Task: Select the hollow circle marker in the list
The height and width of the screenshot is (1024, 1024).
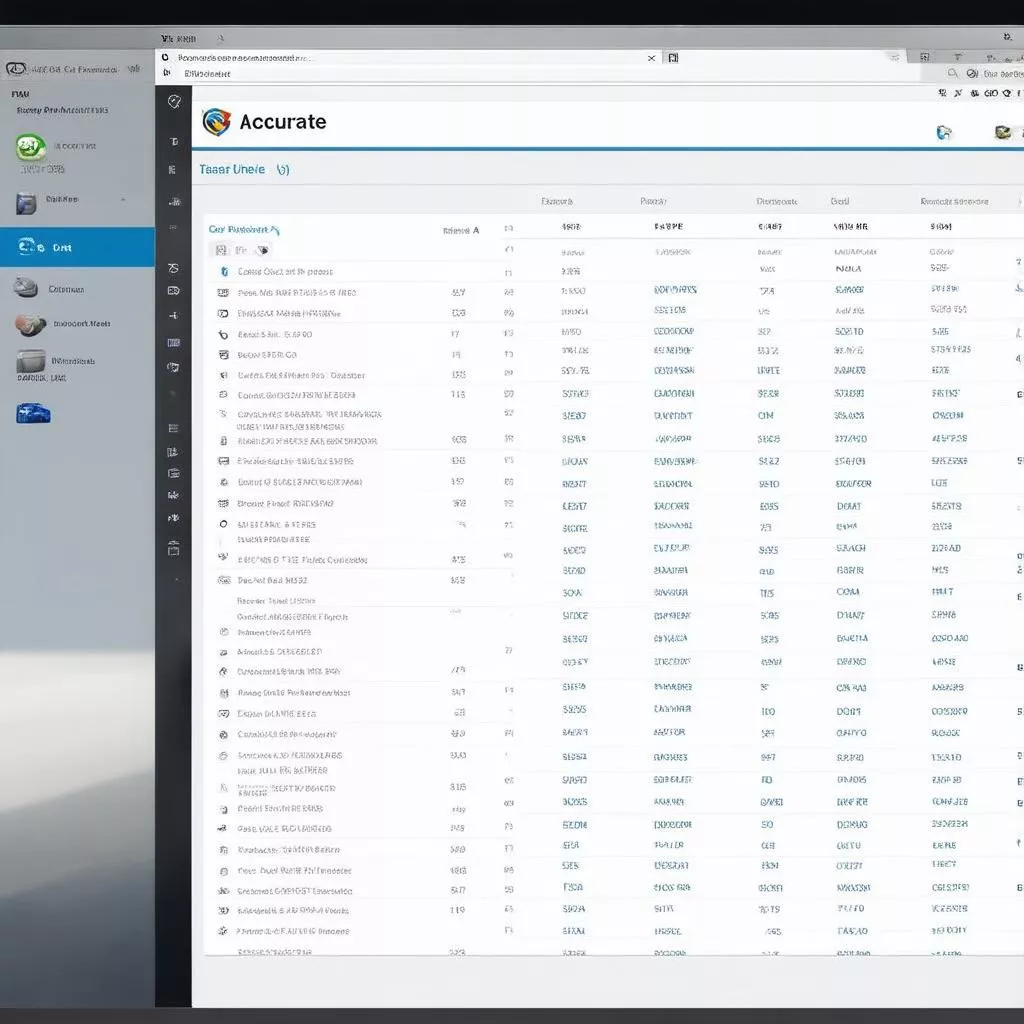Action: pos(223,524)
